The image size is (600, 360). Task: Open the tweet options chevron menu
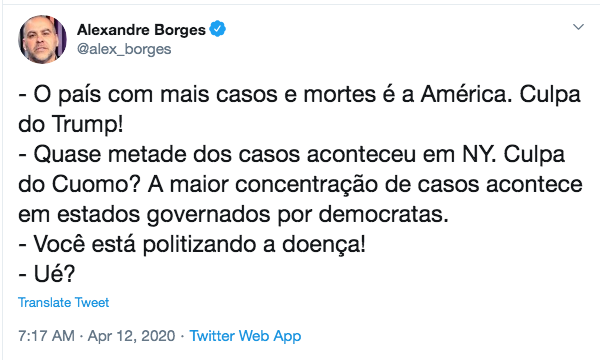point(578,27)
